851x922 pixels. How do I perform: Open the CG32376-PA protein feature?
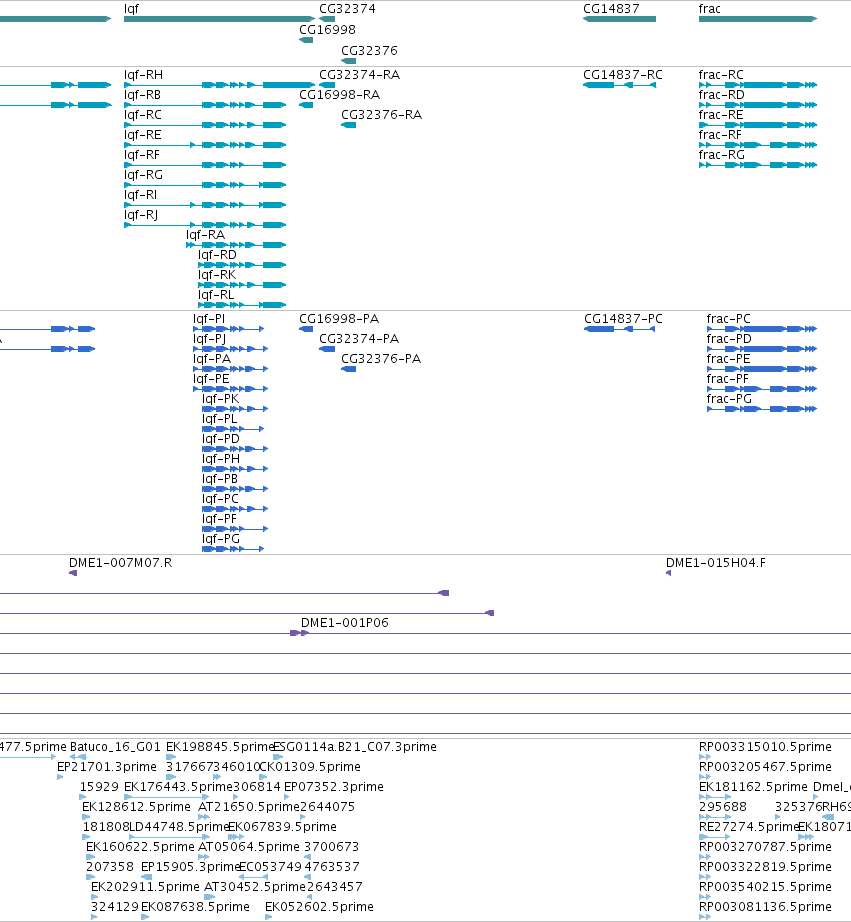click(x=381, y=359)
